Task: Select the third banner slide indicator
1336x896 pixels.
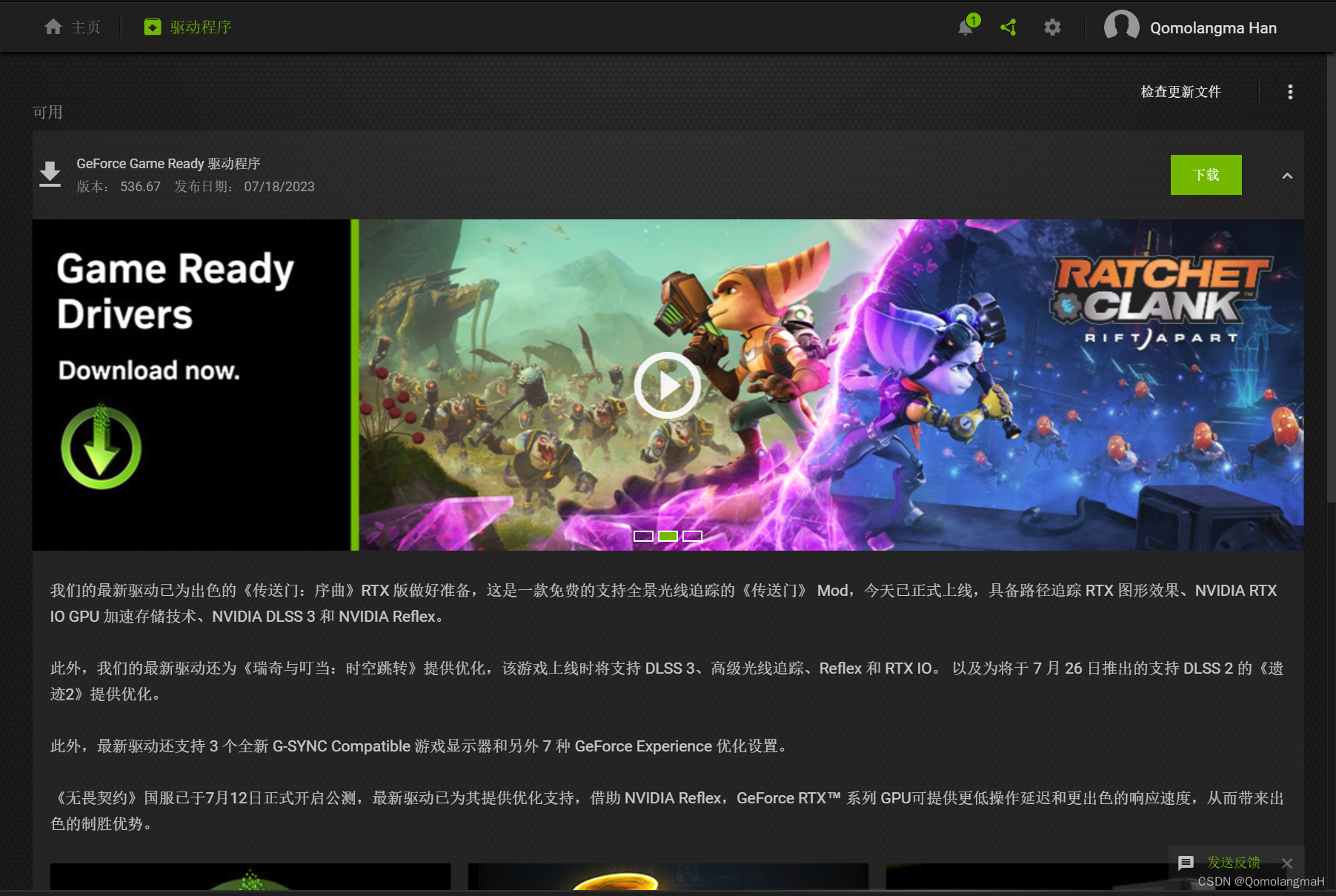Action: [692, 536]
